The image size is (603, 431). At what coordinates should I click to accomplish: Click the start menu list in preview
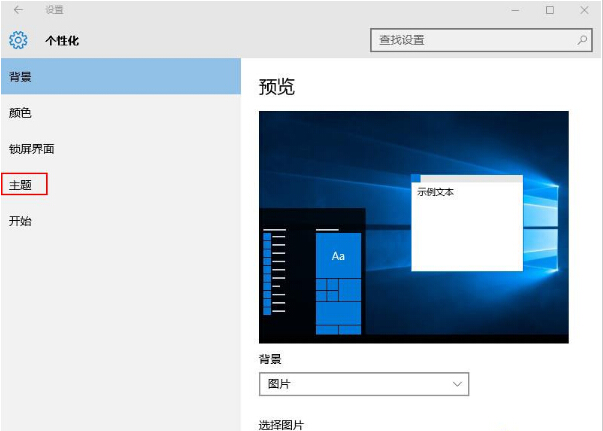tap(274, 272)
